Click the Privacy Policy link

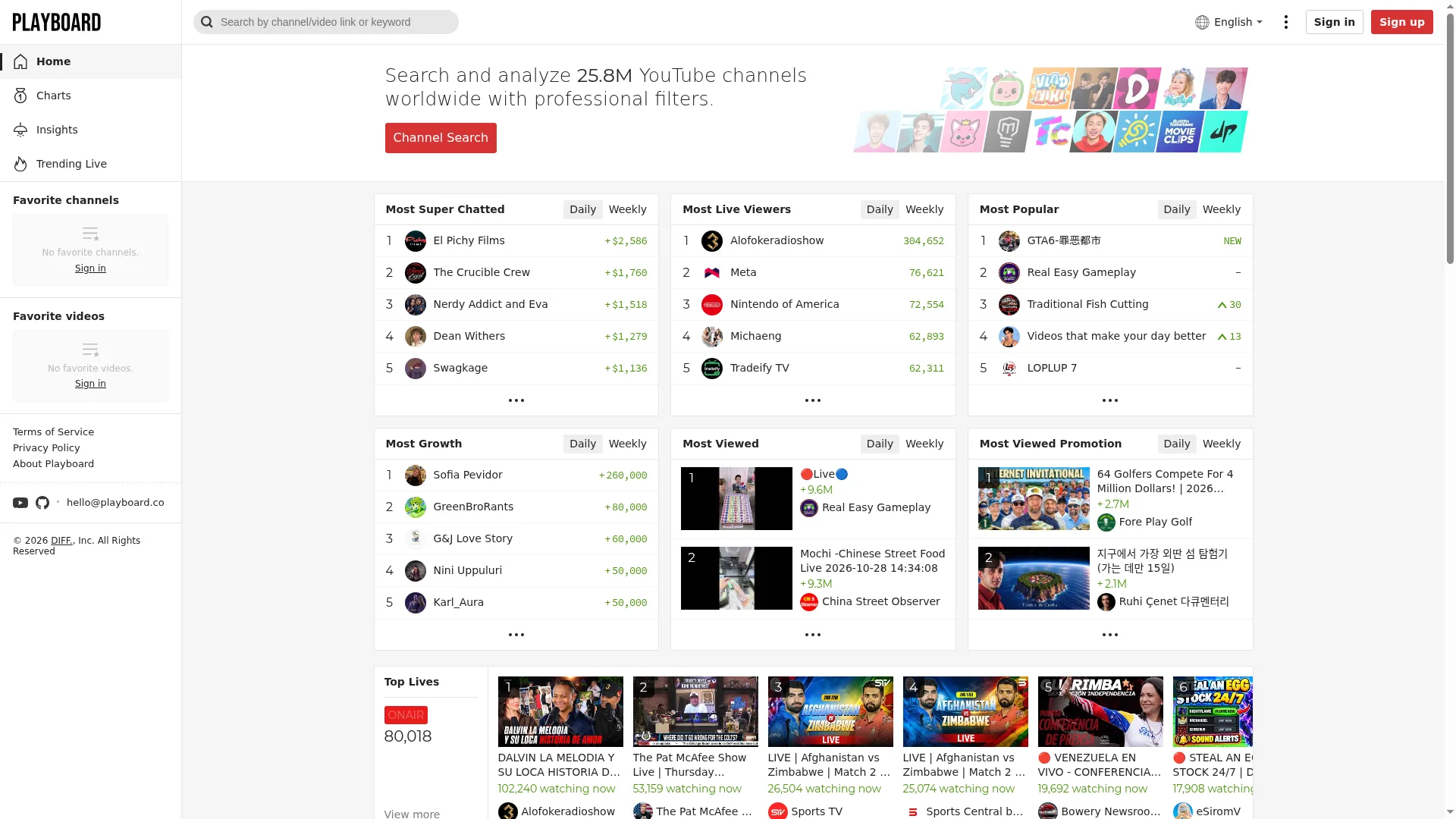click(x=46, y=448)
